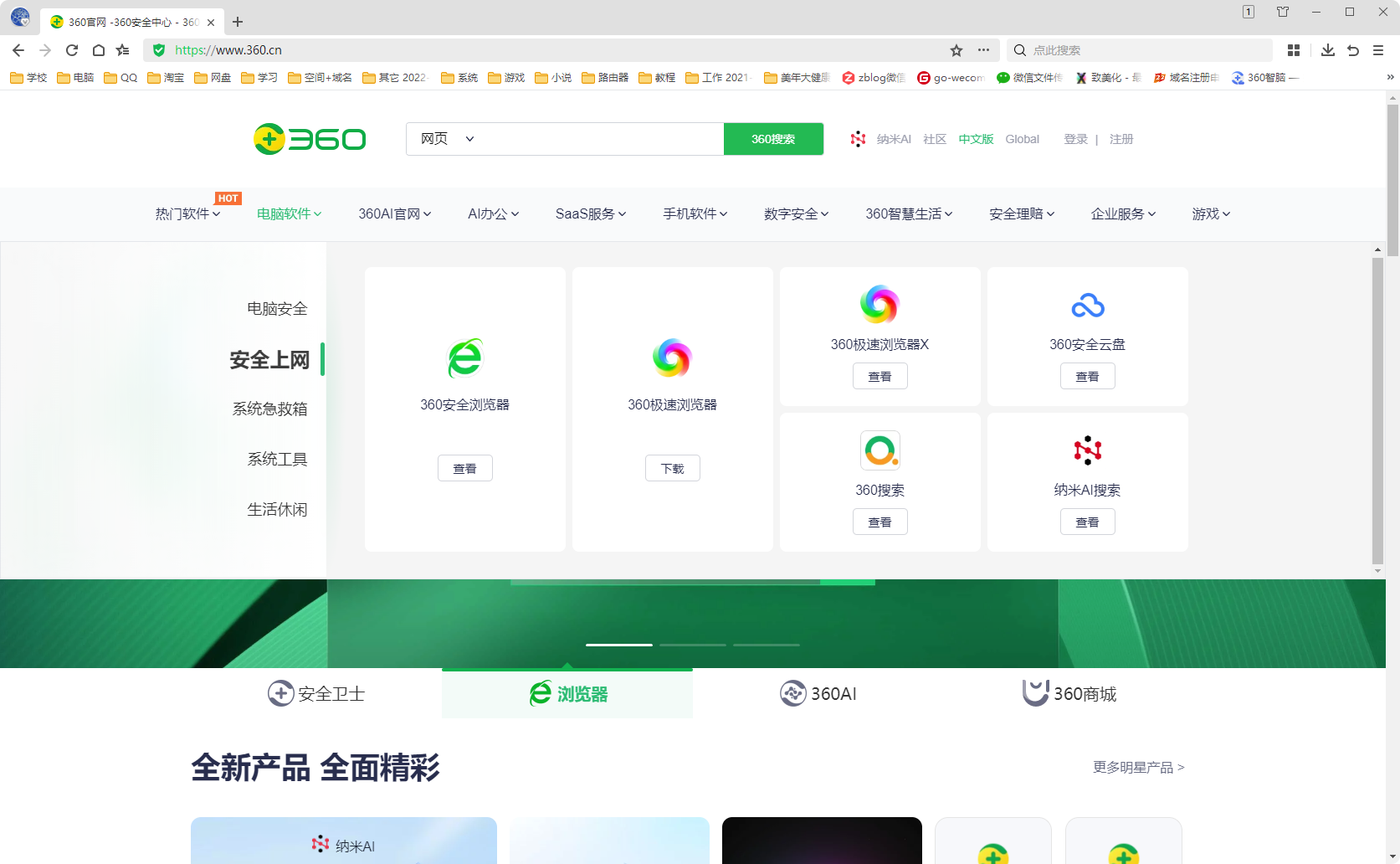Viewport: 1400px width, 864px height.
Task: Open the favorites list icon by the address bar
Action: [123, 50]
